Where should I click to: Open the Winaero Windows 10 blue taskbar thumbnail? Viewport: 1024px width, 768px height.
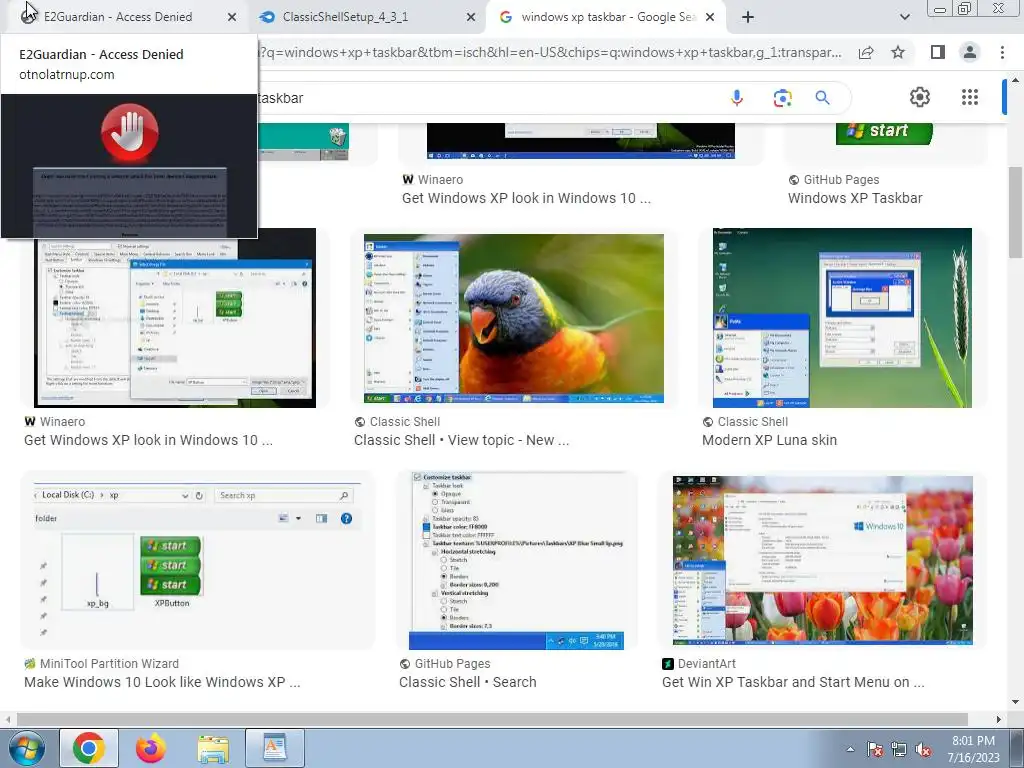[x=581, y=141]
